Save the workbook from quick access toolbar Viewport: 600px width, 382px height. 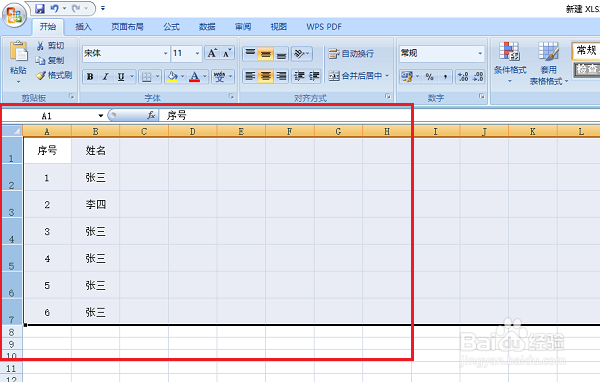(x=40, y=8)
